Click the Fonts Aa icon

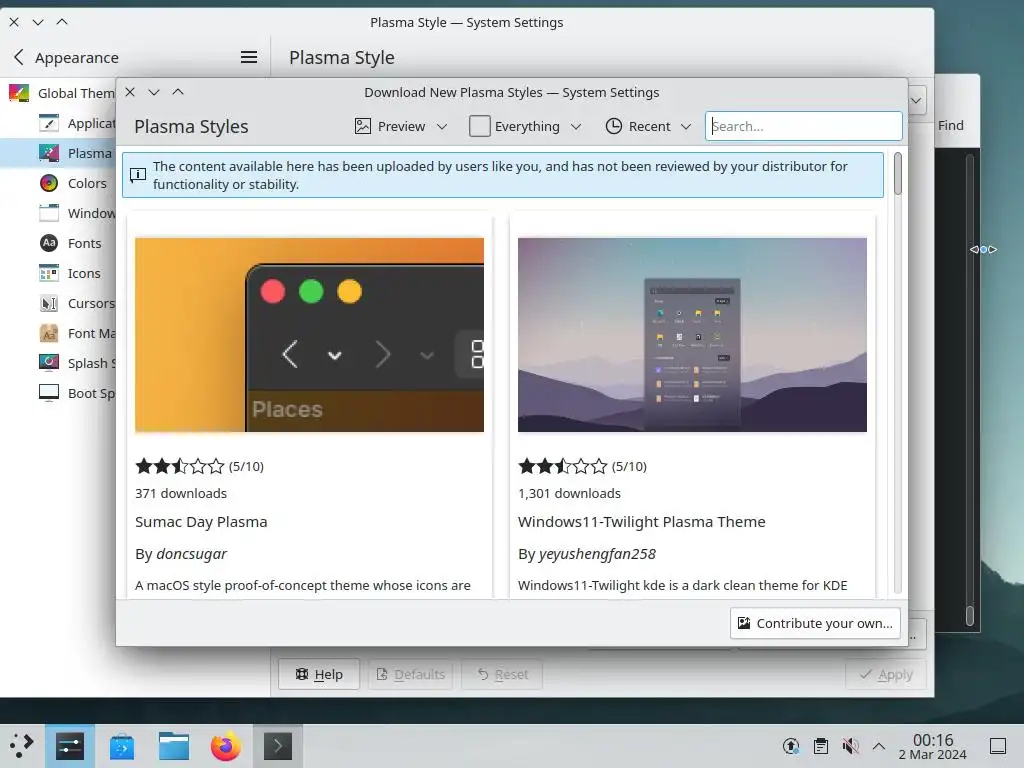point(49,243)
